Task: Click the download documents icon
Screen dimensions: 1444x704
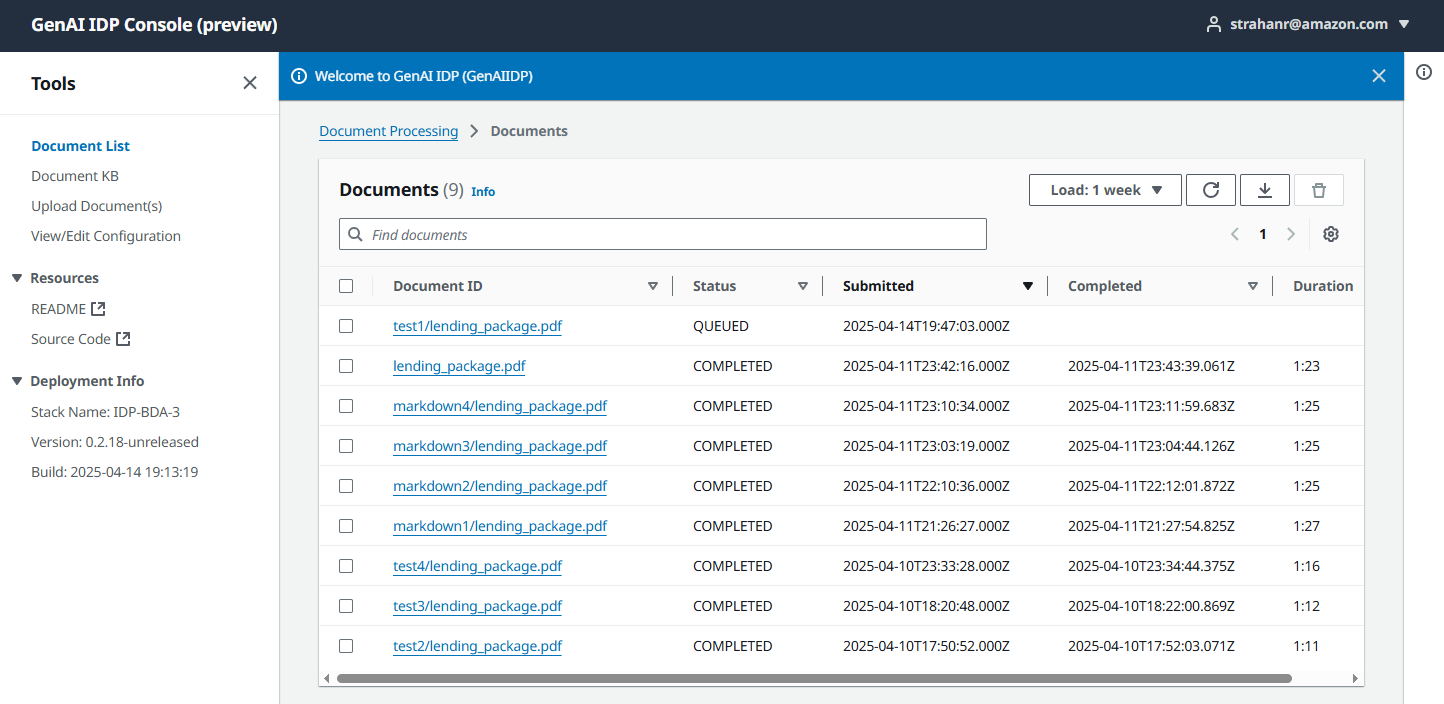Action: tap(1265, 189)
